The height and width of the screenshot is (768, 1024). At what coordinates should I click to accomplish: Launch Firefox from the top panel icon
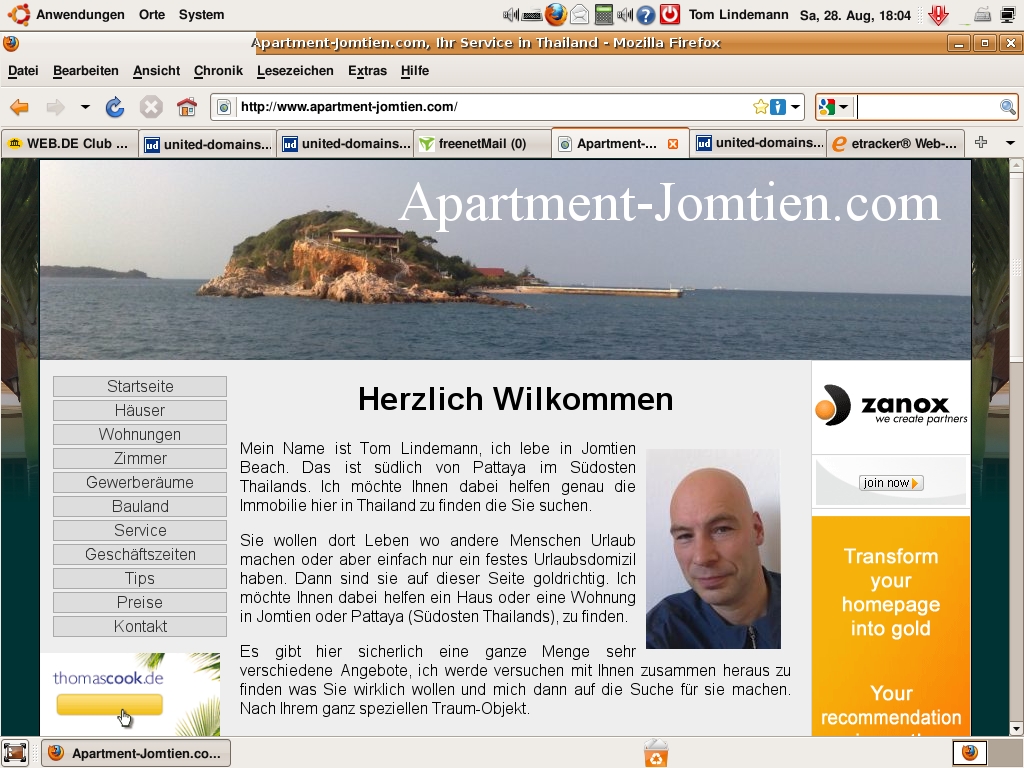point(556,14)
